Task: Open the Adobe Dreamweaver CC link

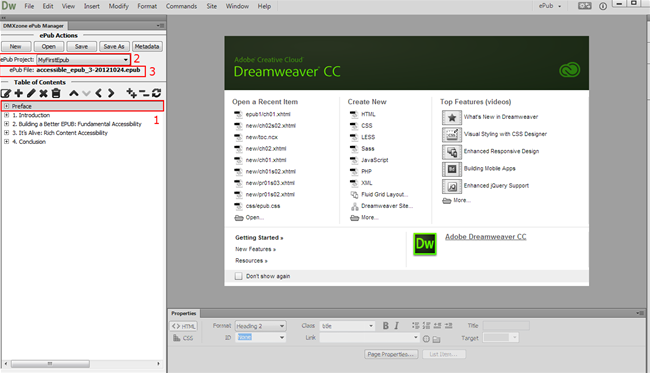Action: click(x=485, y=237)
